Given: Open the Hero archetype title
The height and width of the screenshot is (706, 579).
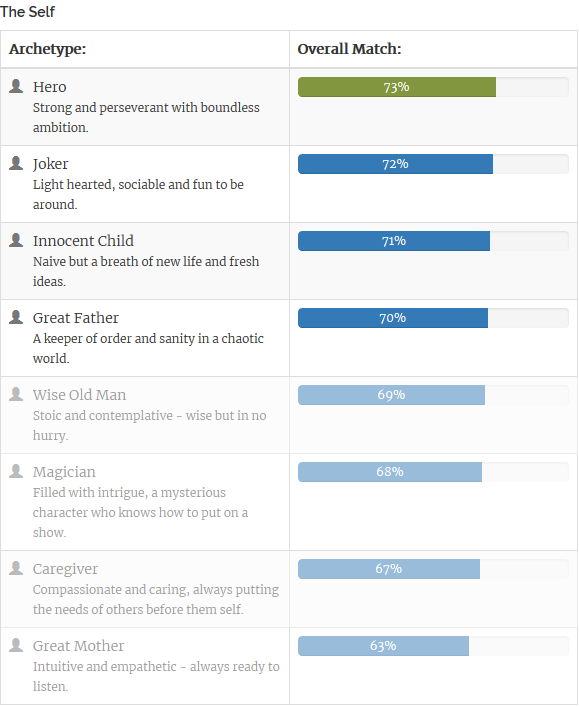Looking at the screenshot, I should tap(50, 87).
